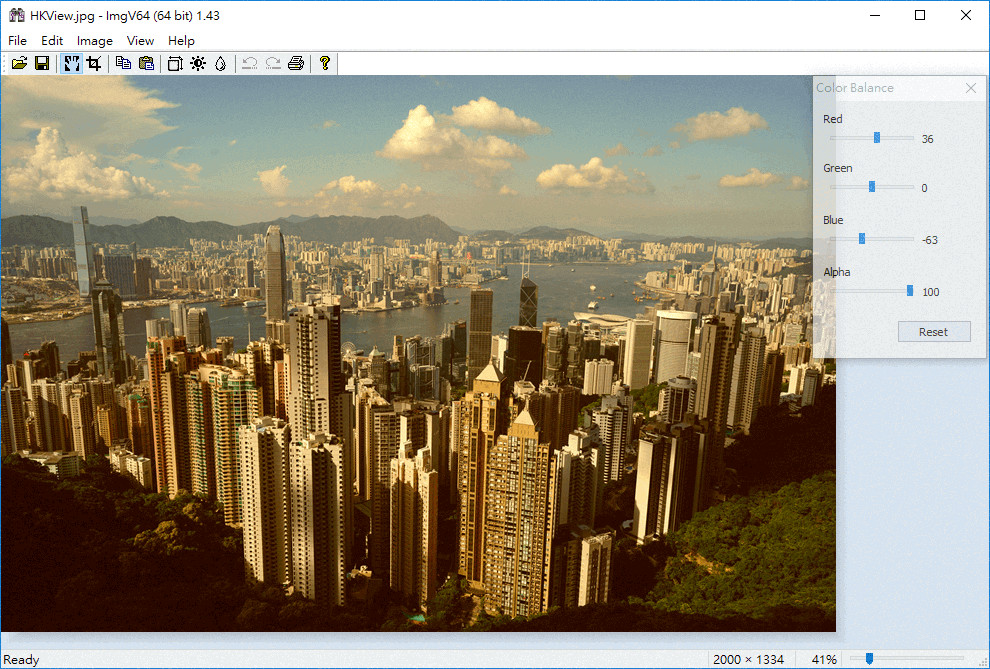This screenshot has height=669, width=990.
Task: Click the 2000 × 1334 dimensions text
Action: (x=749, y=660)
